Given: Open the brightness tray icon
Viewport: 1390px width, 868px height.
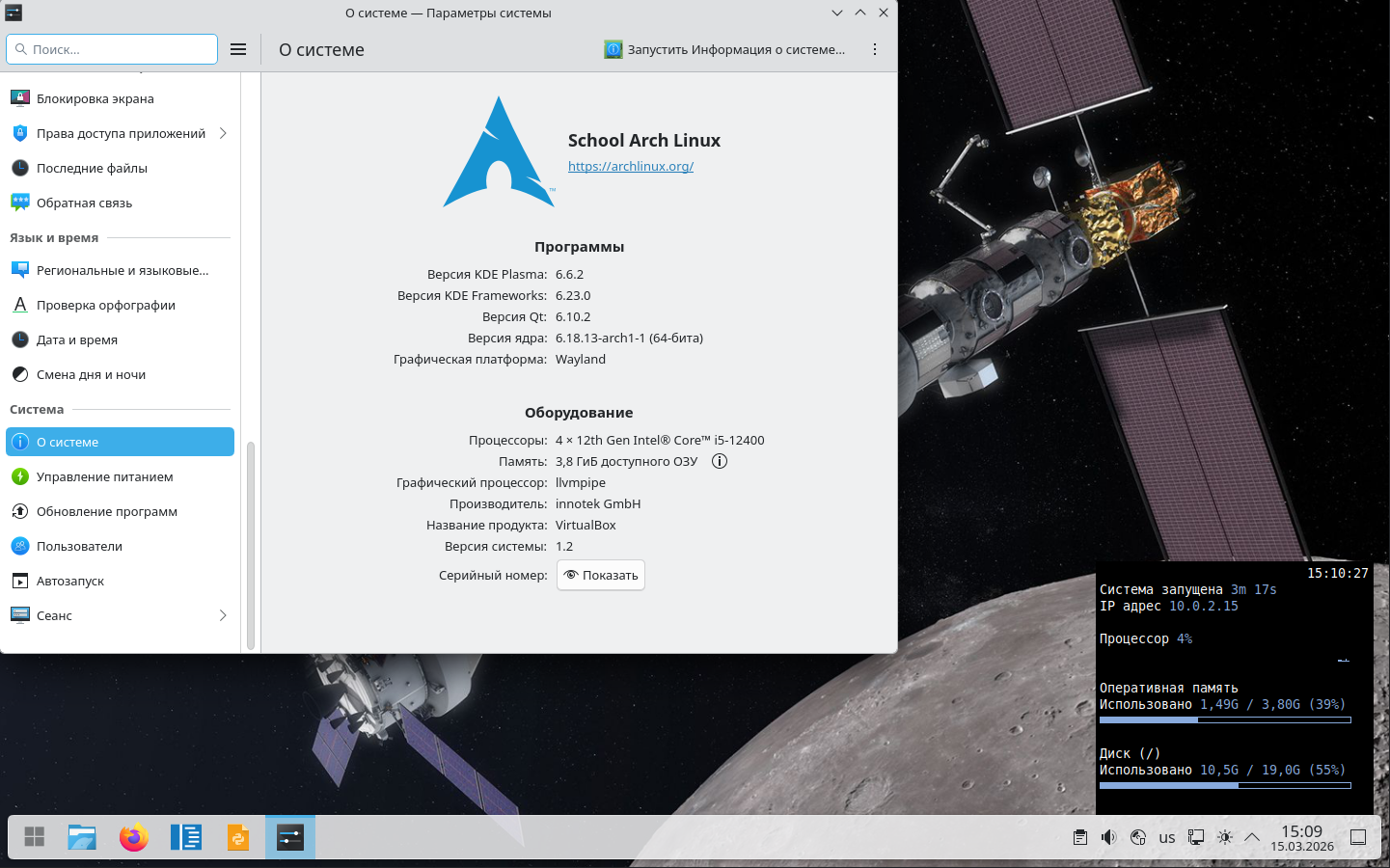Looking at the screenshot, I should point(1225,837).
